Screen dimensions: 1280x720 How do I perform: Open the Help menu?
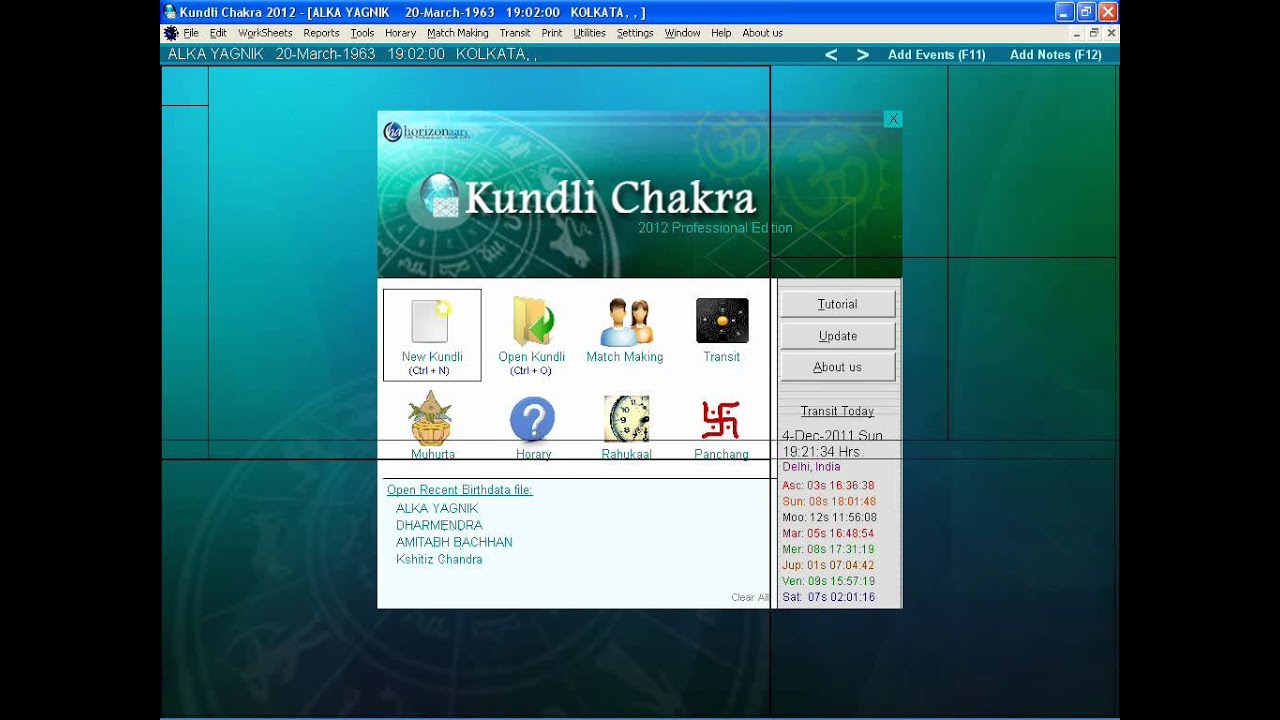point(721,33)
